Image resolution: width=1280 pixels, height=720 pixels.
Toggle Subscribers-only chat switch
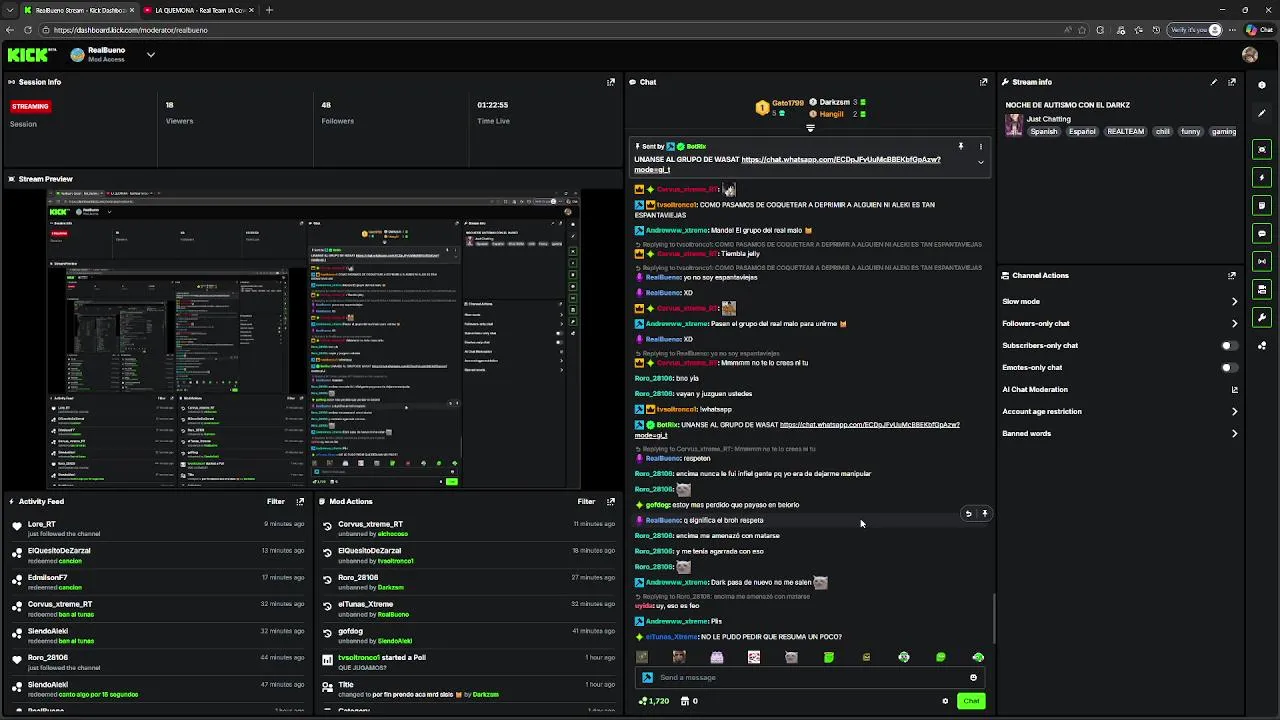pyautogui.click(x=1229, y=345)
